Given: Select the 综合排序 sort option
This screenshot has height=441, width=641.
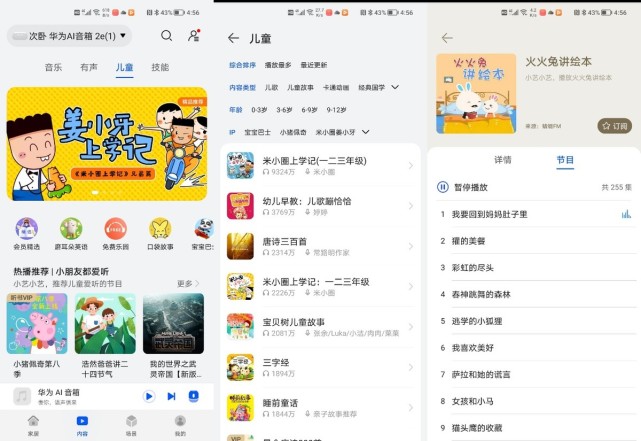Looking at the screenshot, I should (x=242, y=65).
